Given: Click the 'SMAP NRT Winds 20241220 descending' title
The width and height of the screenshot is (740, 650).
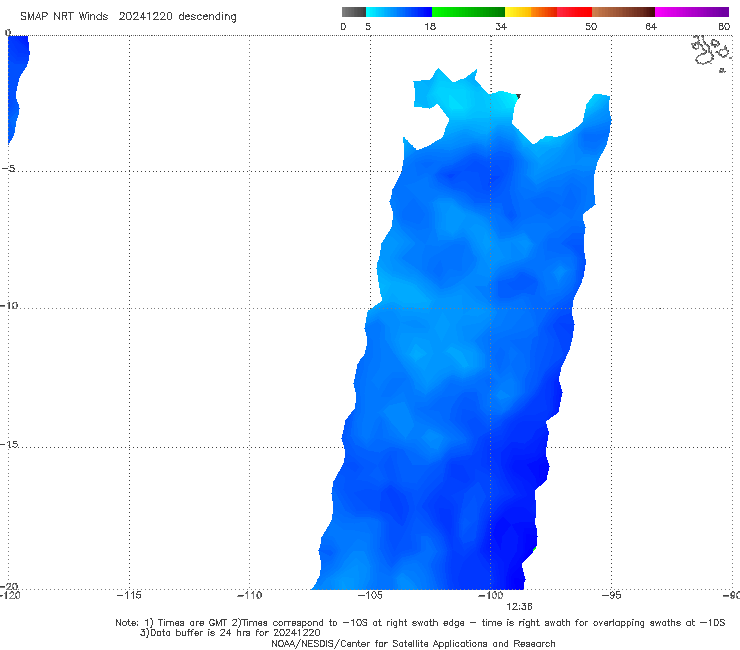Looking at the screenshot, I should pos(128,16).
